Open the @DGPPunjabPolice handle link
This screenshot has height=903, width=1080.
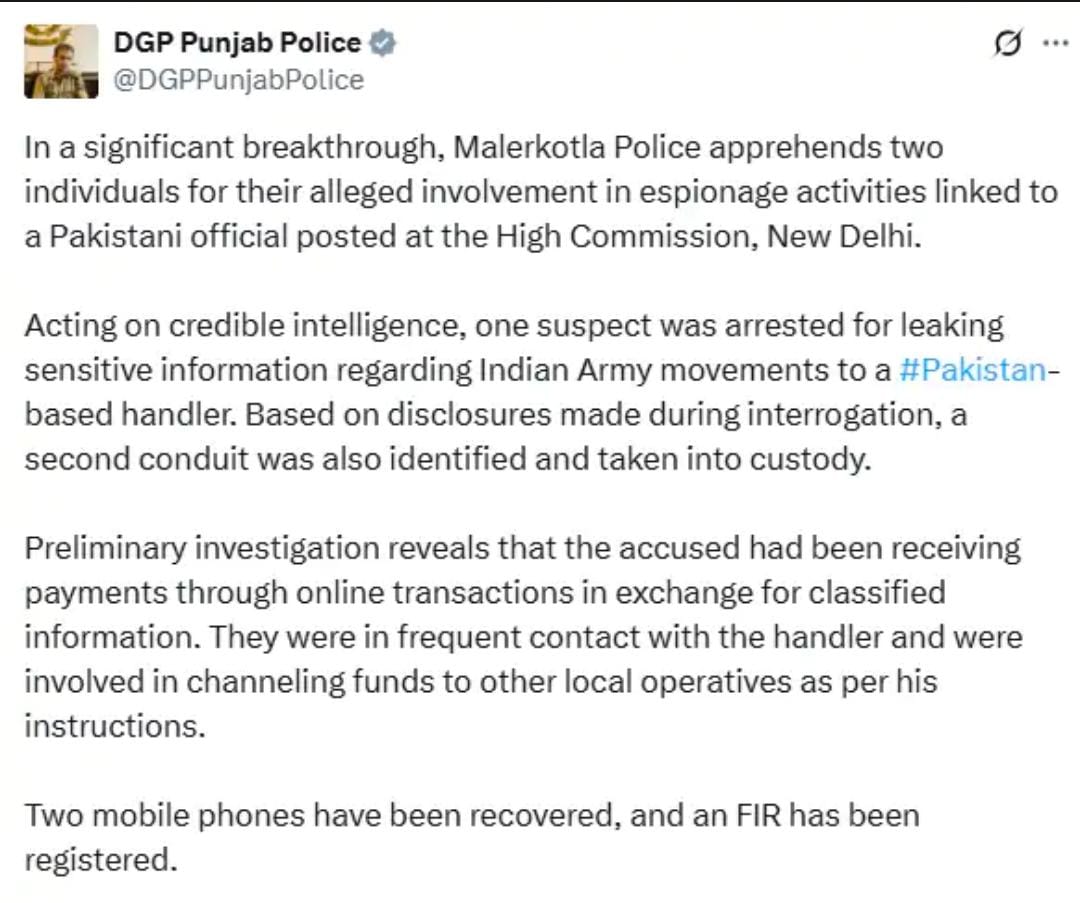[x=238, y=80]
